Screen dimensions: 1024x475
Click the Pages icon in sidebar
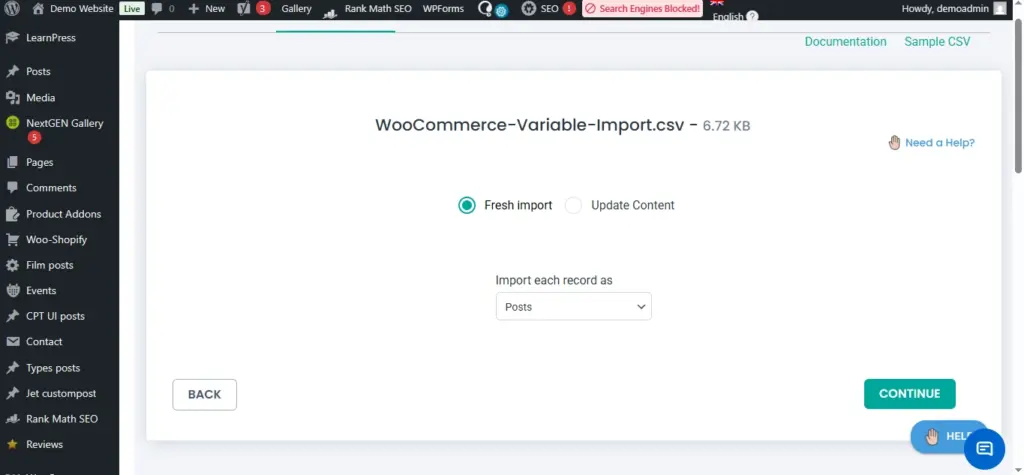[12, 162]
